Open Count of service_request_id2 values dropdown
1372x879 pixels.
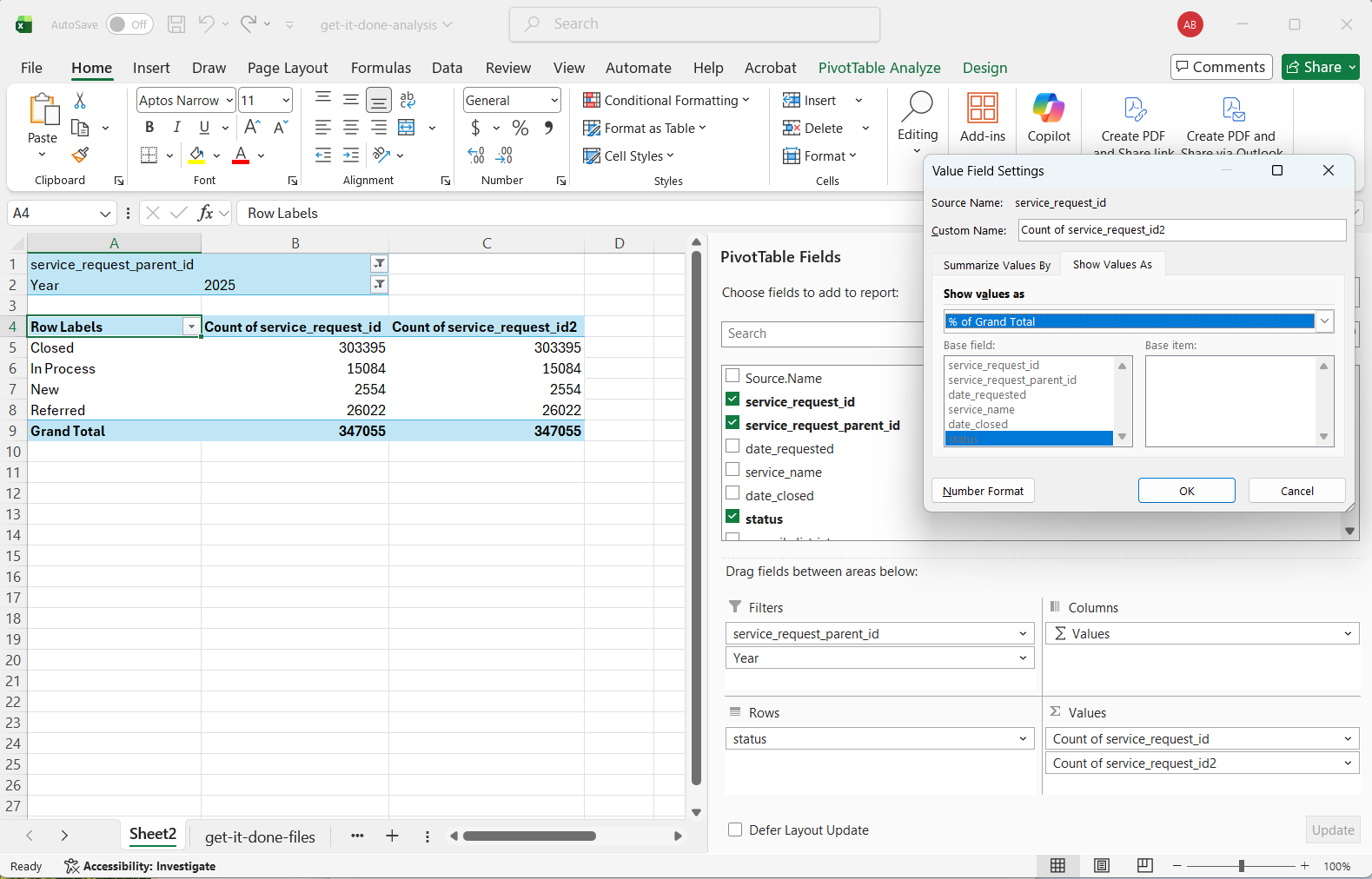[x=1348, y=763]
